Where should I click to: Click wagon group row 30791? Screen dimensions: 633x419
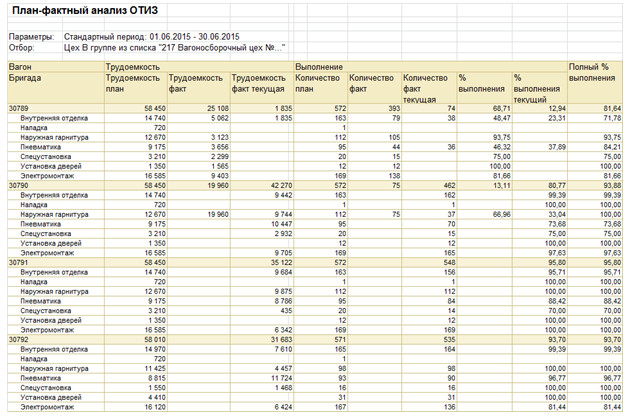click(20, 263)
